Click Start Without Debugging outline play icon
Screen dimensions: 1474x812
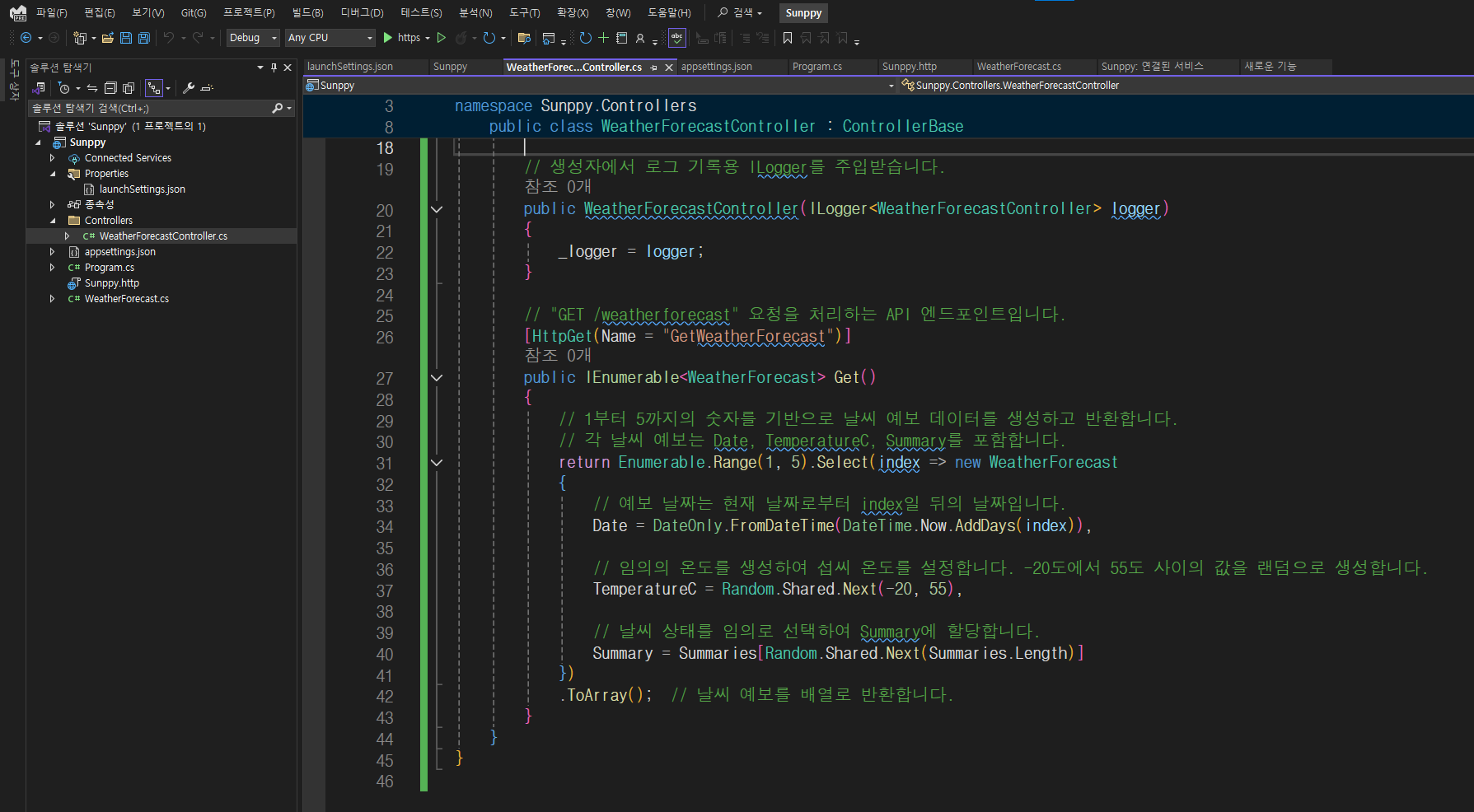coord(442,38)
